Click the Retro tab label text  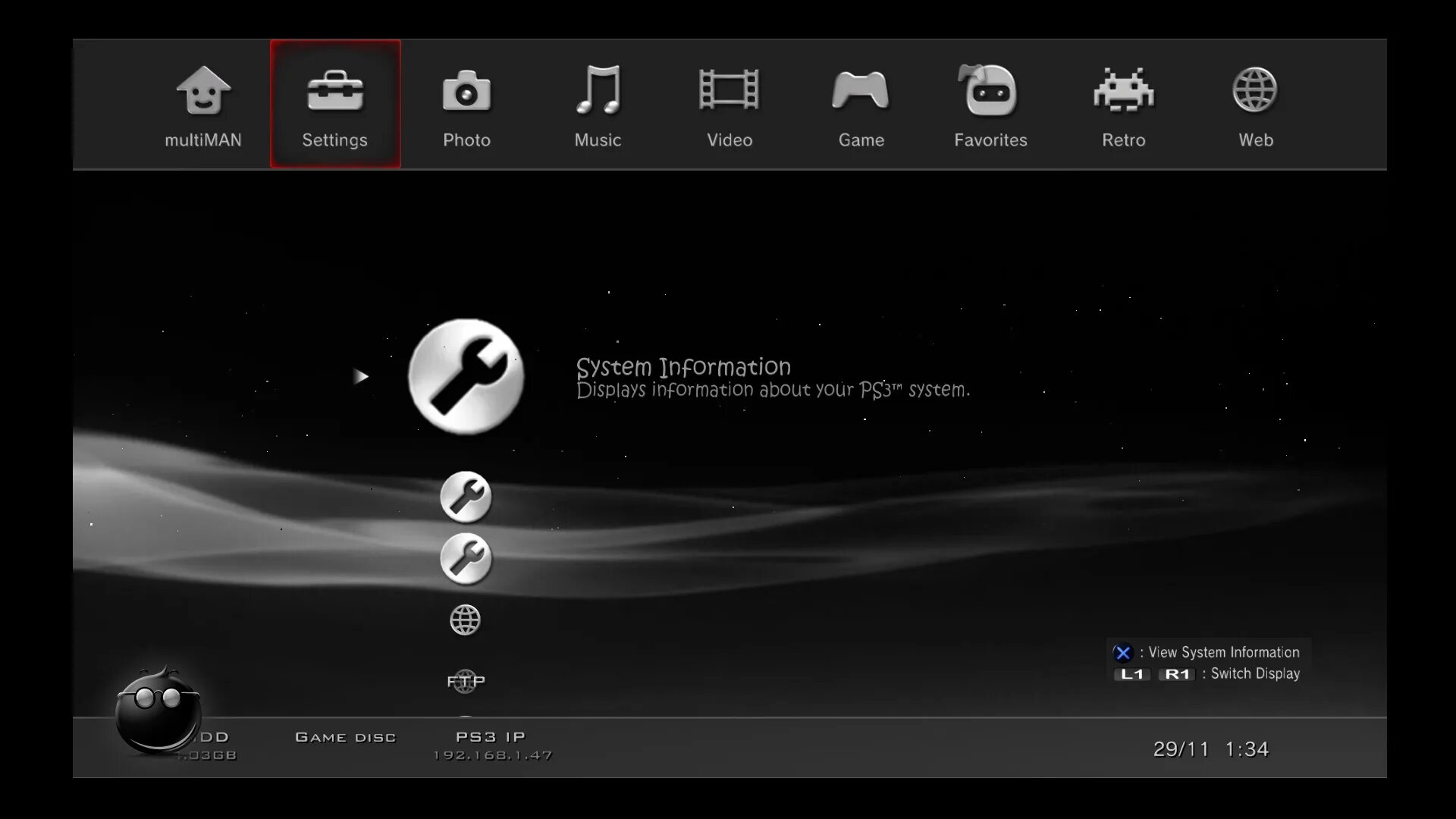point(1124,140)
